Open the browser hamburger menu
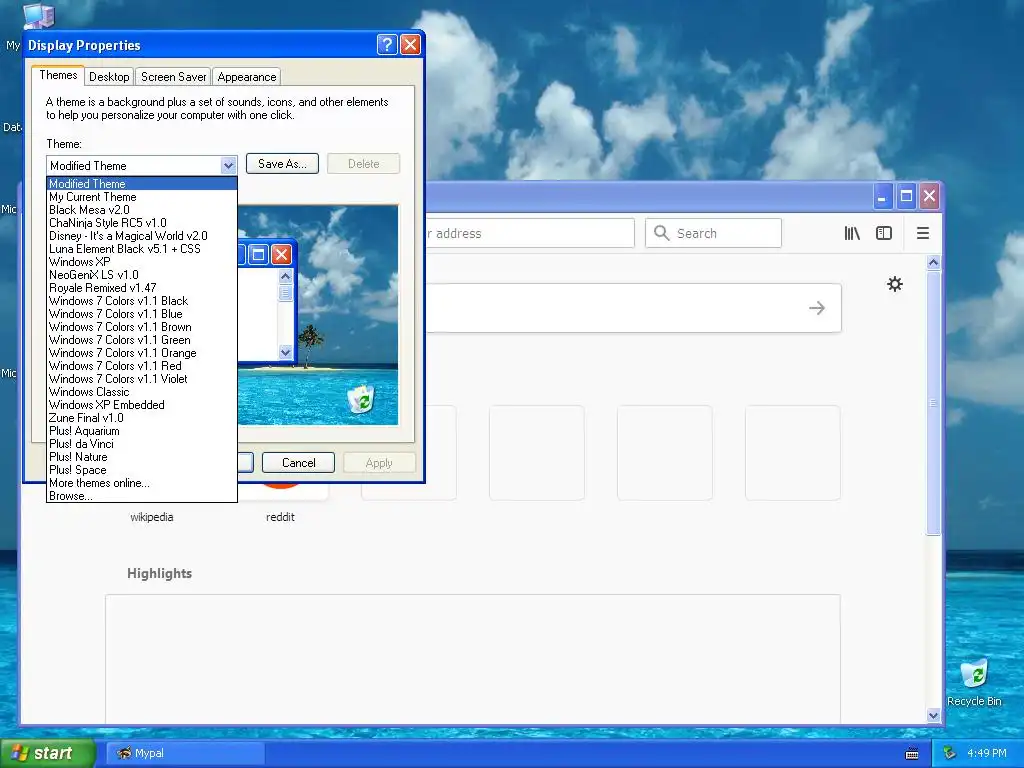The height and width of the screenshot is (768, 1024). click(x=923, y=233)
